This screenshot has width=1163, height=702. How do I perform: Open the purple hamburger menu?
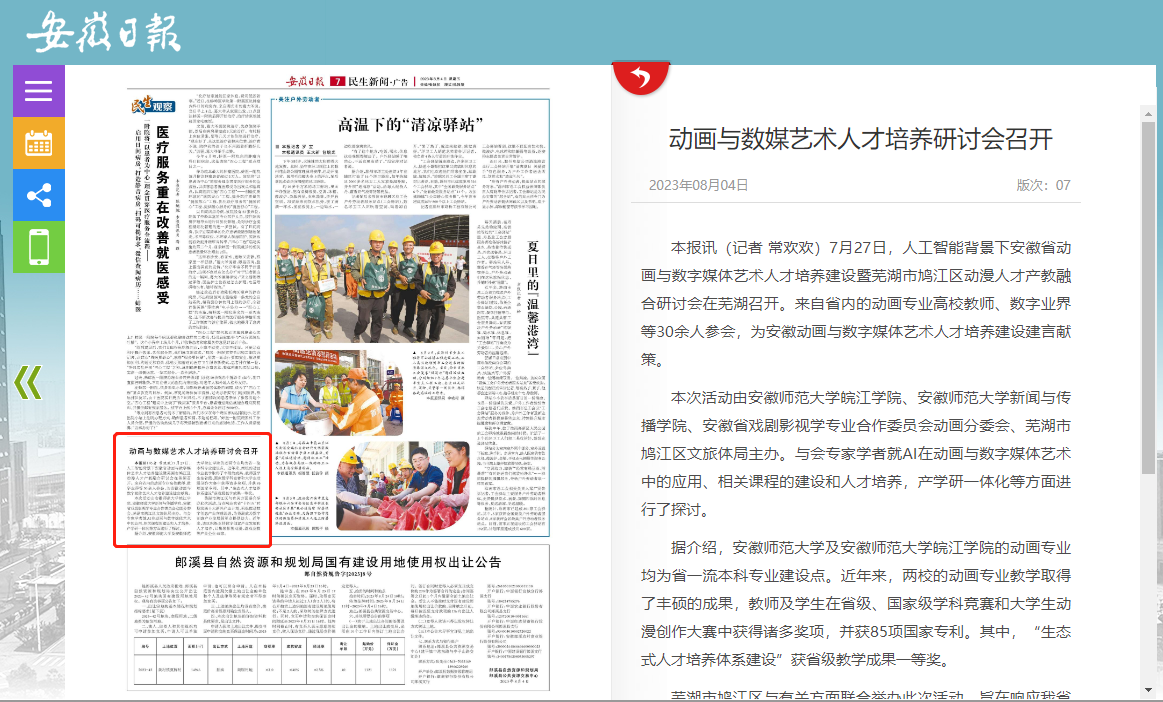point(39,91)
